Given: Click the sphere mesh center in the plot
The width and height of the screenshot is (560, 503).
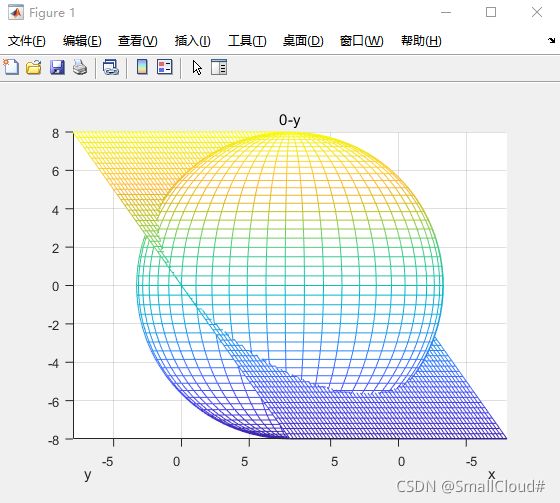Looking at the screenshot, I should pyautogui.click(x=290, y=286).
